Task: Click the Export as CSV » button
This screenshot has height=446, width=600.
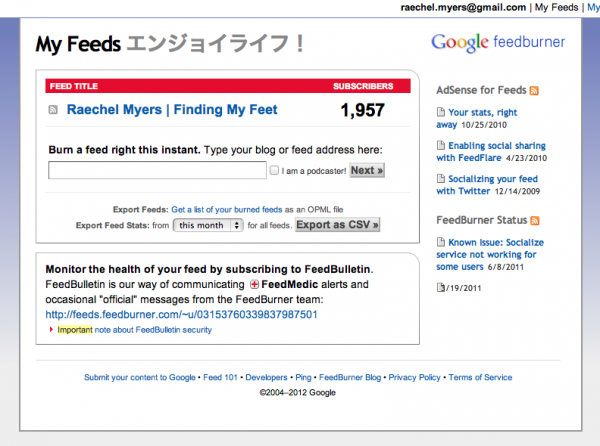Action: point(337,225)
